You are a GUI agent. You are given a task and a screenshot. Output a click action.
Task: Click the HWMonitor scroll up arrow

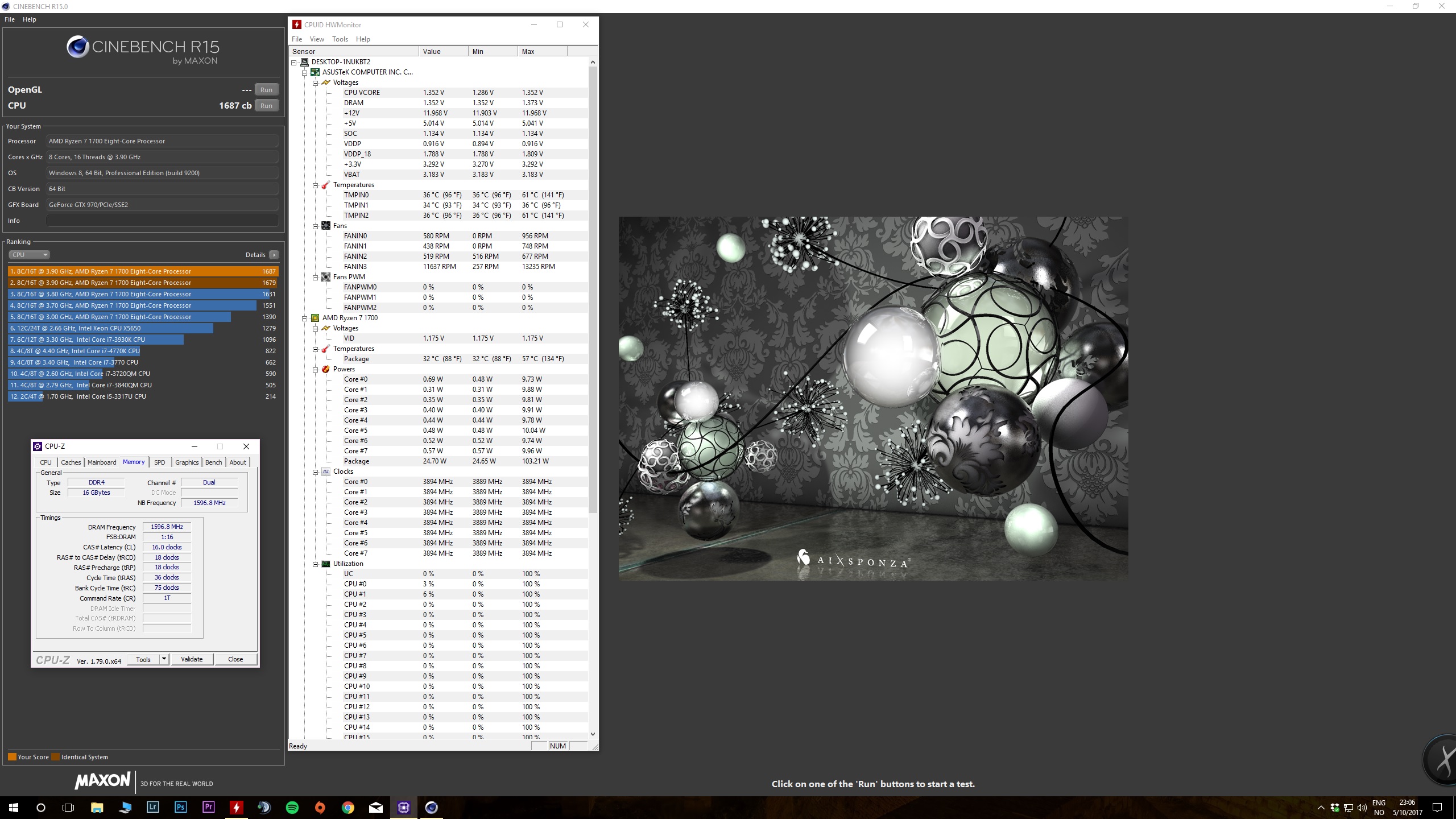pos(593,62)
